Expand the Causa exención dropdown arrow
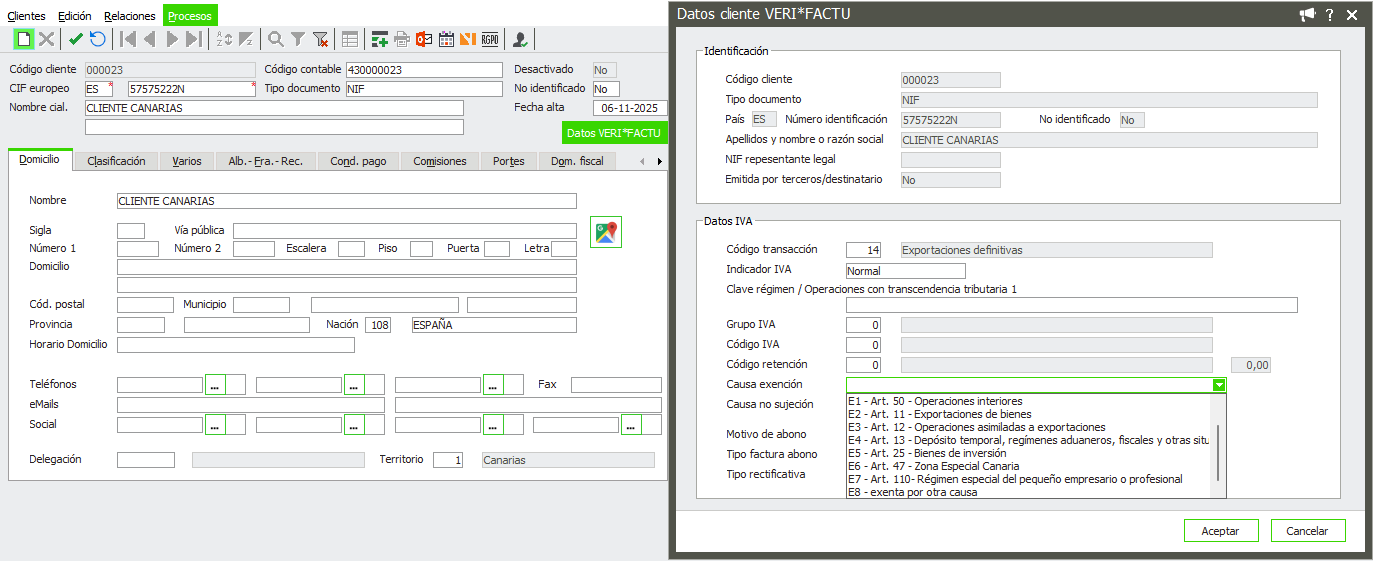The image size is (1373, 561). click(x=1218, y=385)
